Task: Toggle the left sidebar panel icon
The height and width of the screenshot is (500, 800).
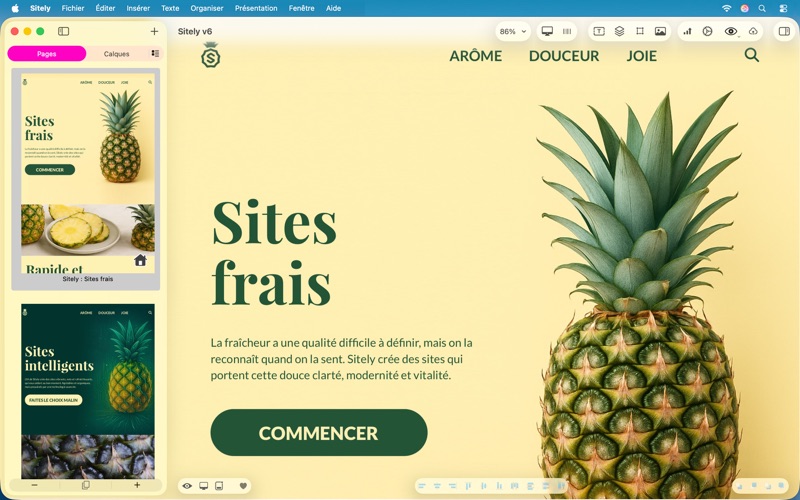Action: pyautogui.click(x=63, y=31)
